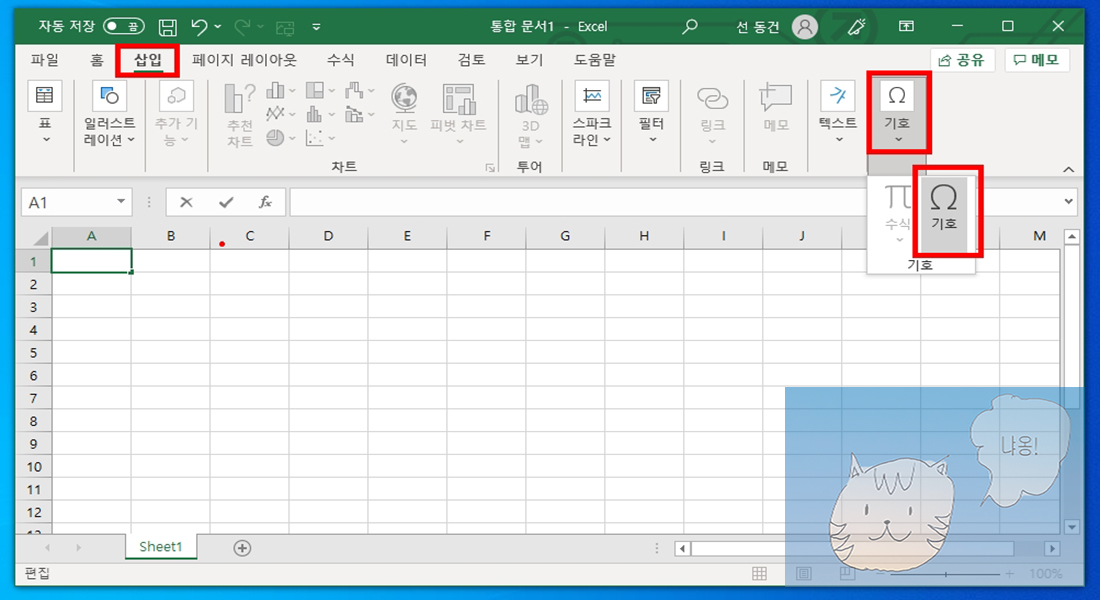Switch to 페이지 레이아웃 tab

click(x=244, y=60)
